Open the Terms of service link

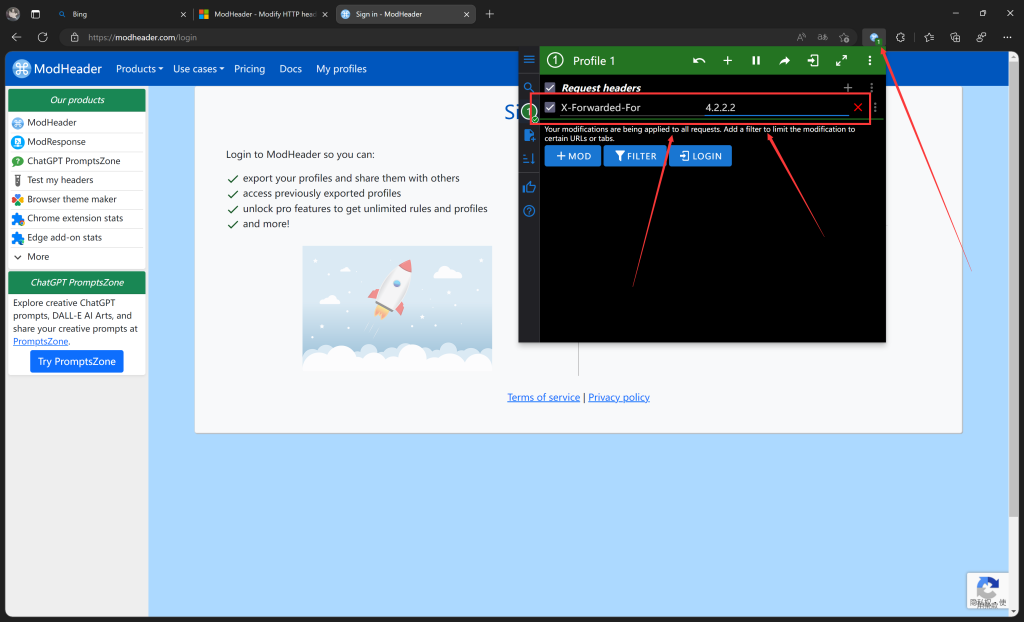(x=543, y=397)
